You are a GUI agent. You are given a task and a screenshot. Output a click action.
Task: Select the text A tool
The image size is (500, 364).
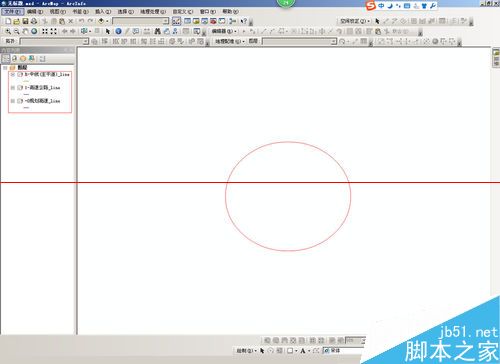(303, 351)
